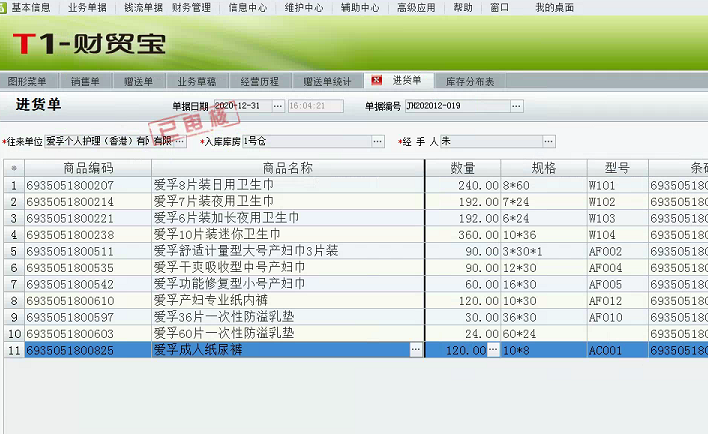Open the 钱流单据 menu
This screenshot has height=434, width=708.
click(x=143, y=8)
